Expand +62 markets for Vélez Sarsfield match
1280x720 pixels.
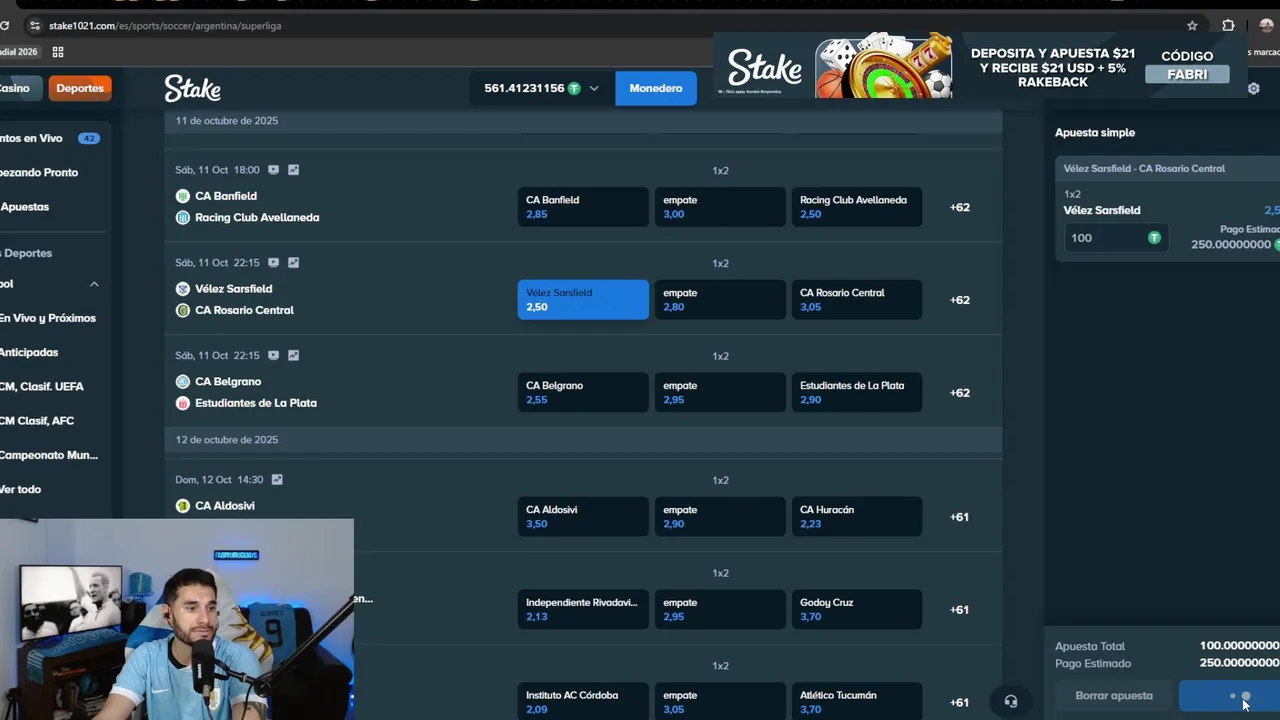[960, 300]
